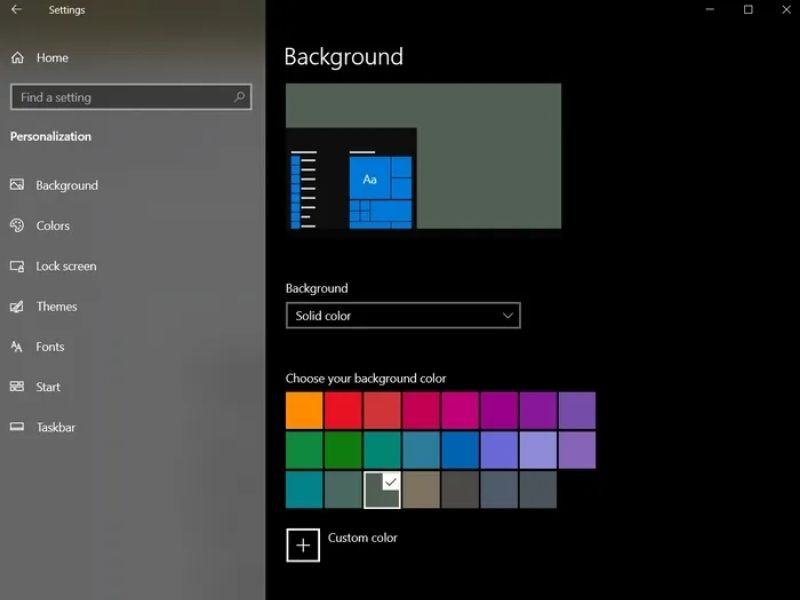The width and height of the screenshot is (800, 600).
Task: Click the Home house icon
Action: 17,58
